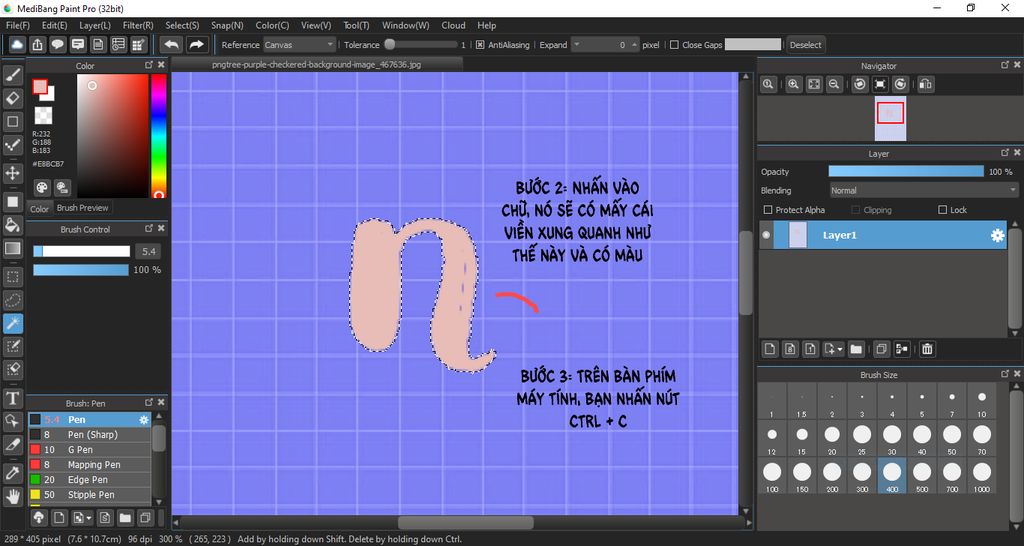Click the brush size 5.4 value field

148,251
